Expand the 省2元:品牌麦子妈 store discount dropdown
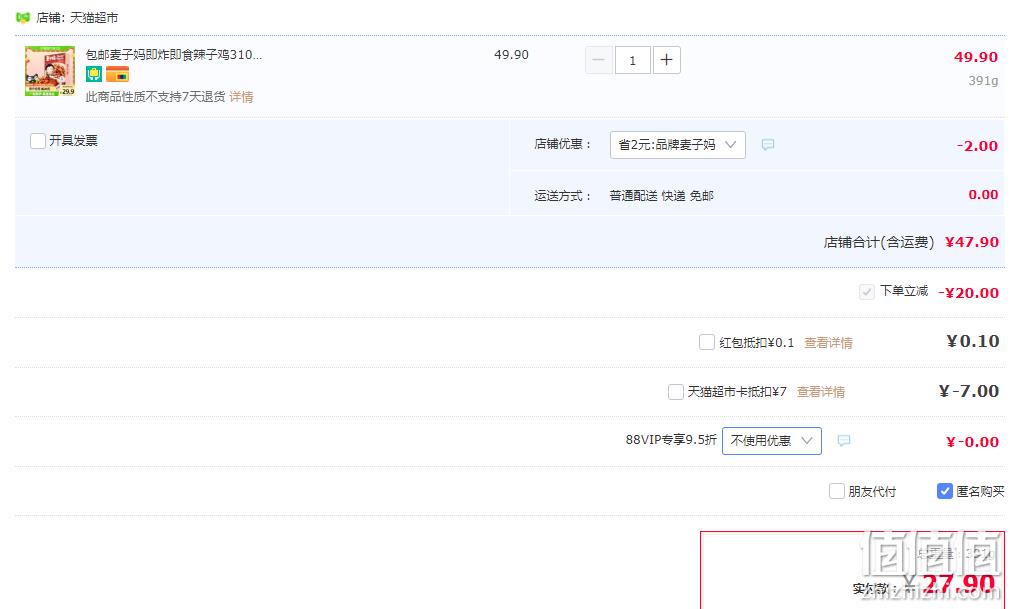 pyautogui.click(x=678, y=145)
